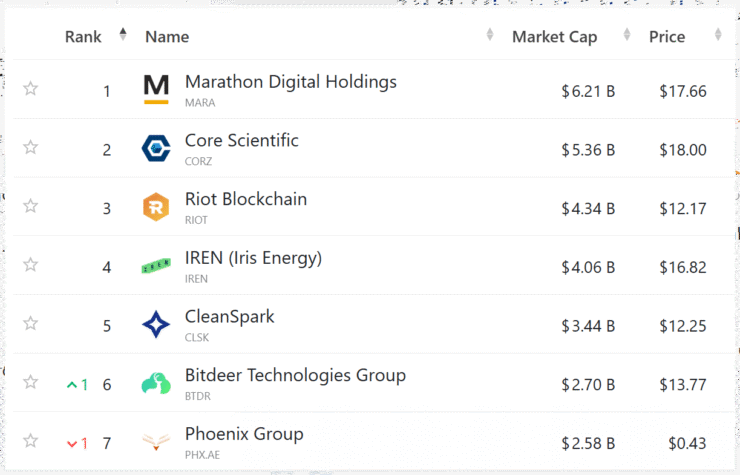Toggle favorite star for Core Scientific

click(31, 147)
